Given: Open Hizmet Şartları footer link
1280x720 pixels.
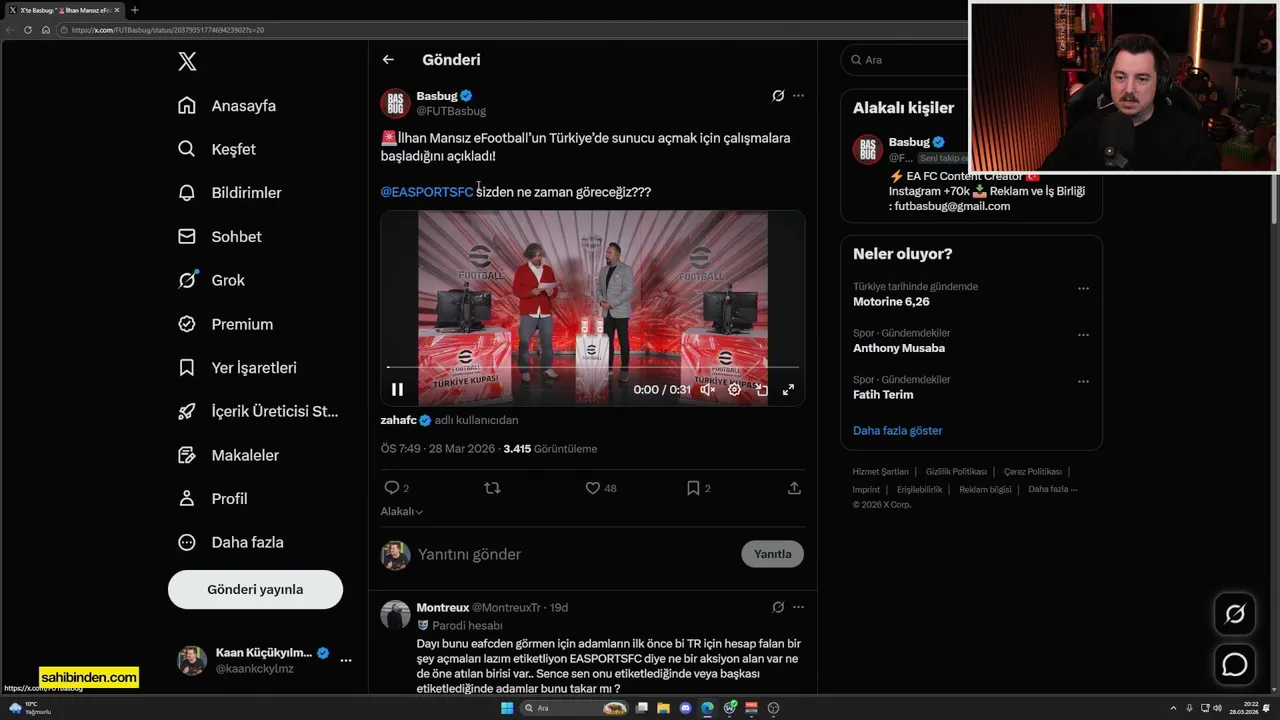Looking at the screenshot, I should [x=881, y=472].
